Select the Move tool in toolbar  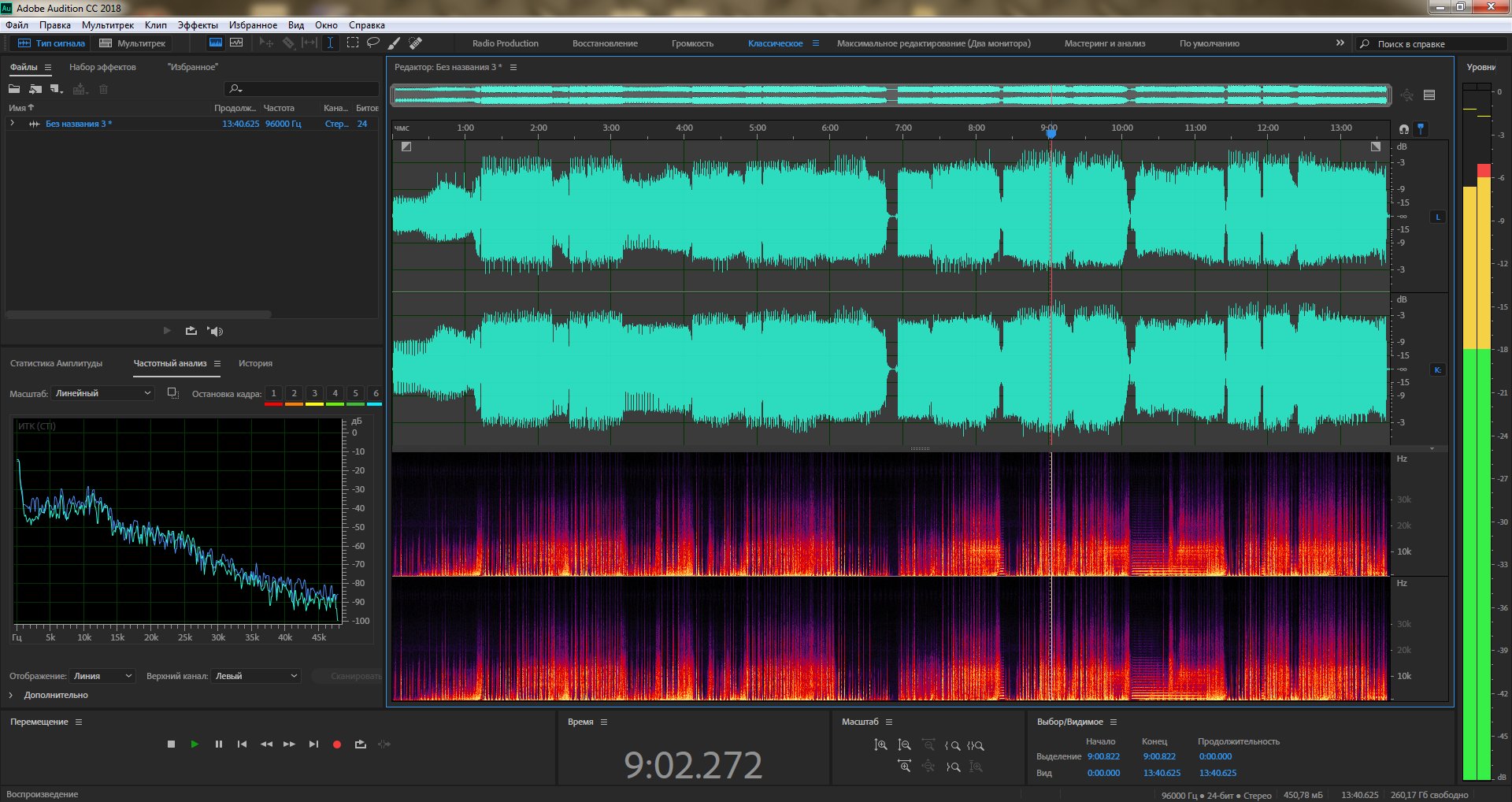266,43
